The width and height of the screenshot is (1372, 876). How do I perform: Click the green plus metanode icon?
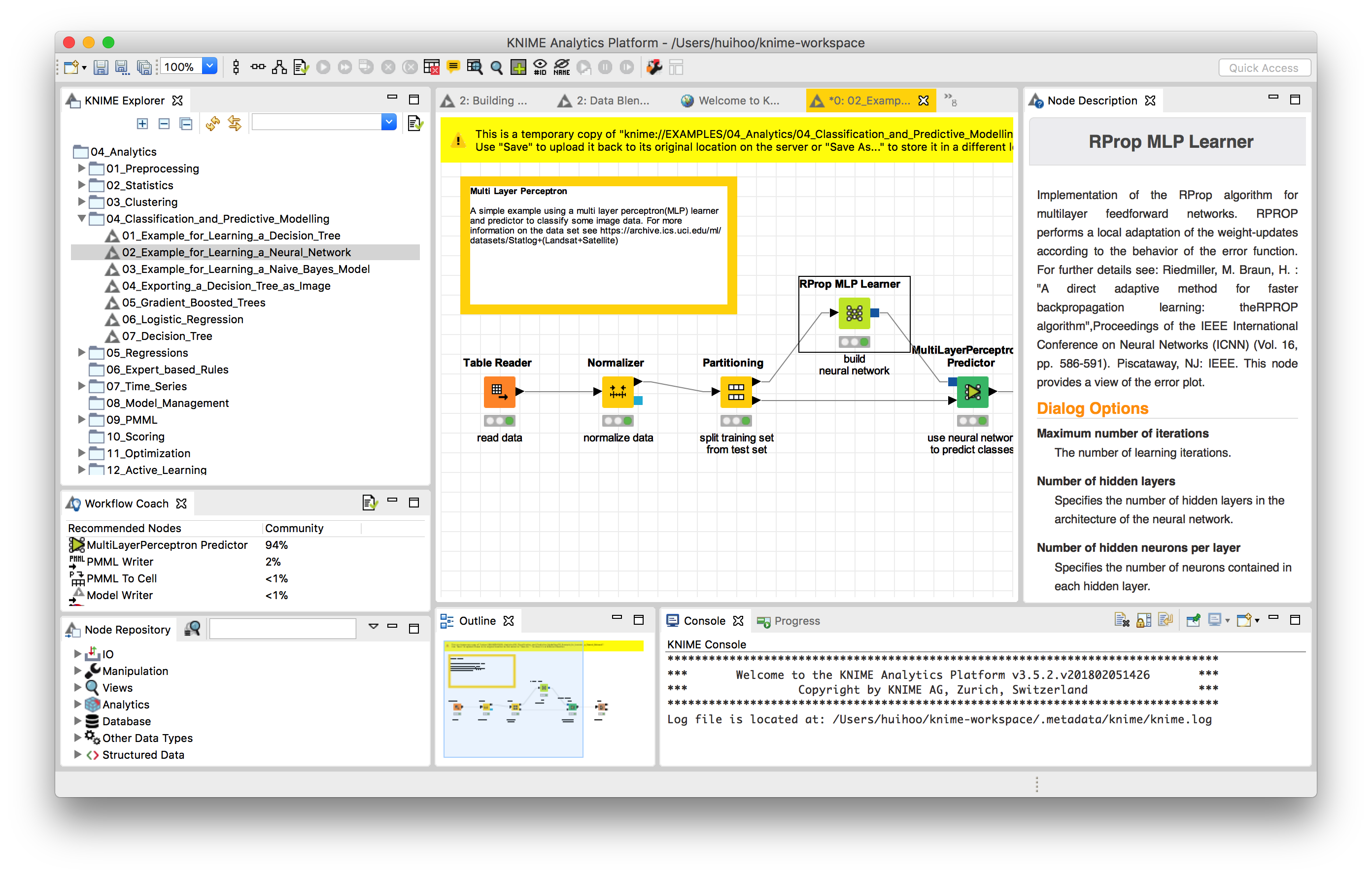tap(518, 67)
